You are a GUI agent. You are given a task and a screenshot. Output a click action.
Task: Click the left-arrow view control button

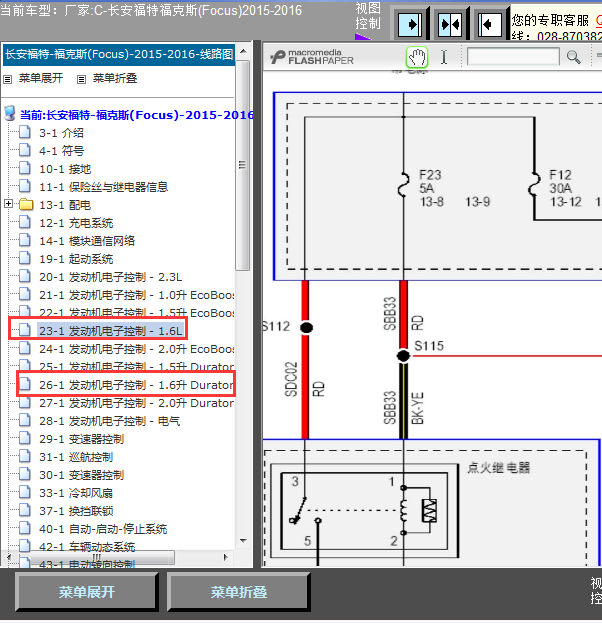(x=490, y=24)
